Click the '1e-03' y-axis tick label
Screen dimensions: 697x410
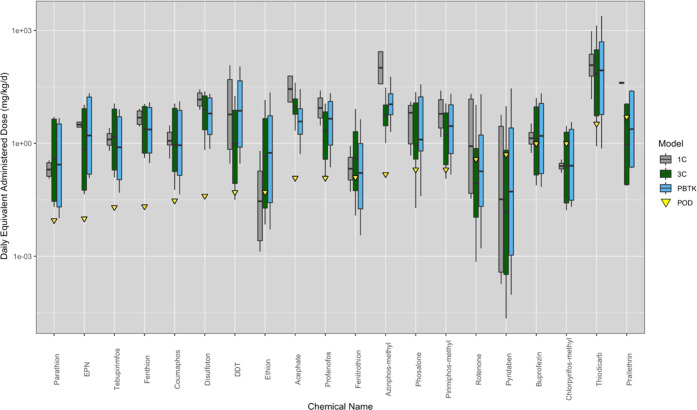coord(23,256)
